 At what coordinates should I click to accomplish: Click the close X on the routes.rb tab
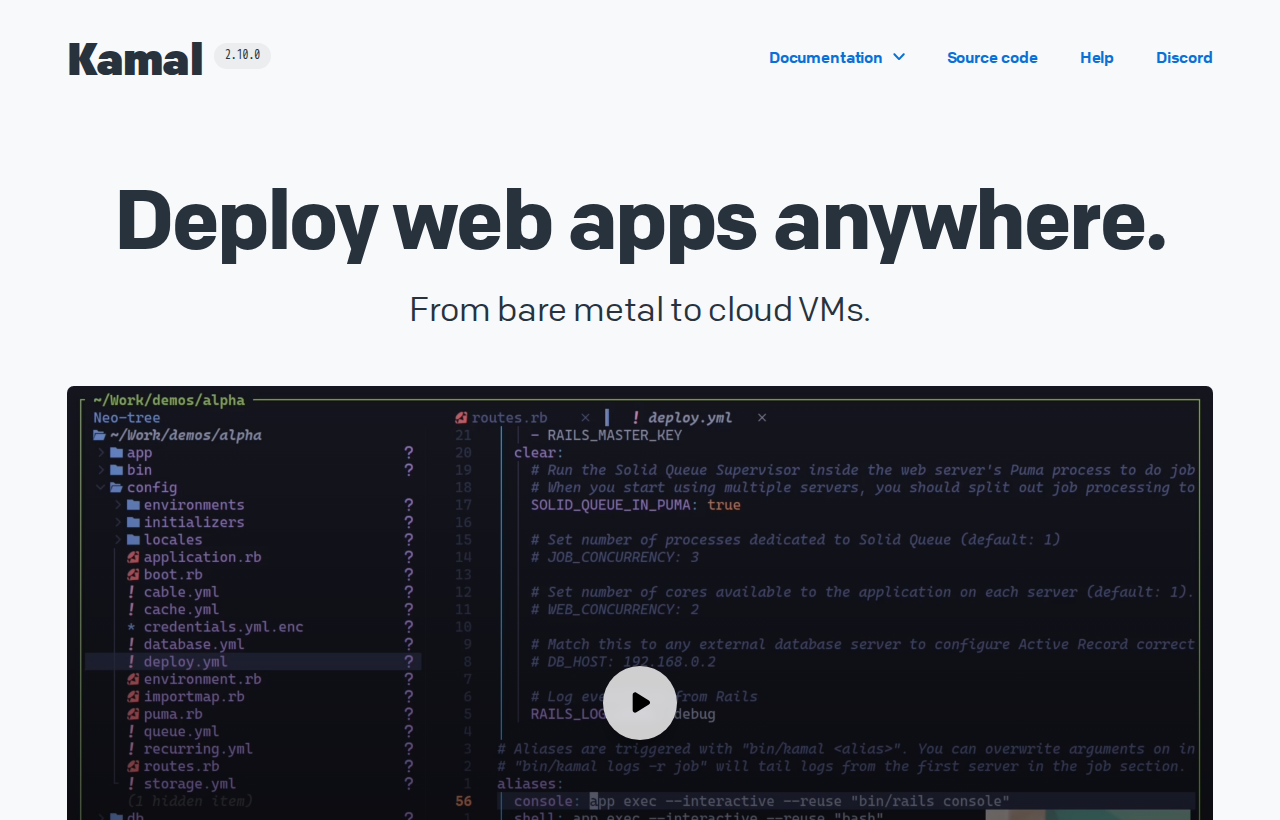(586, 417)
